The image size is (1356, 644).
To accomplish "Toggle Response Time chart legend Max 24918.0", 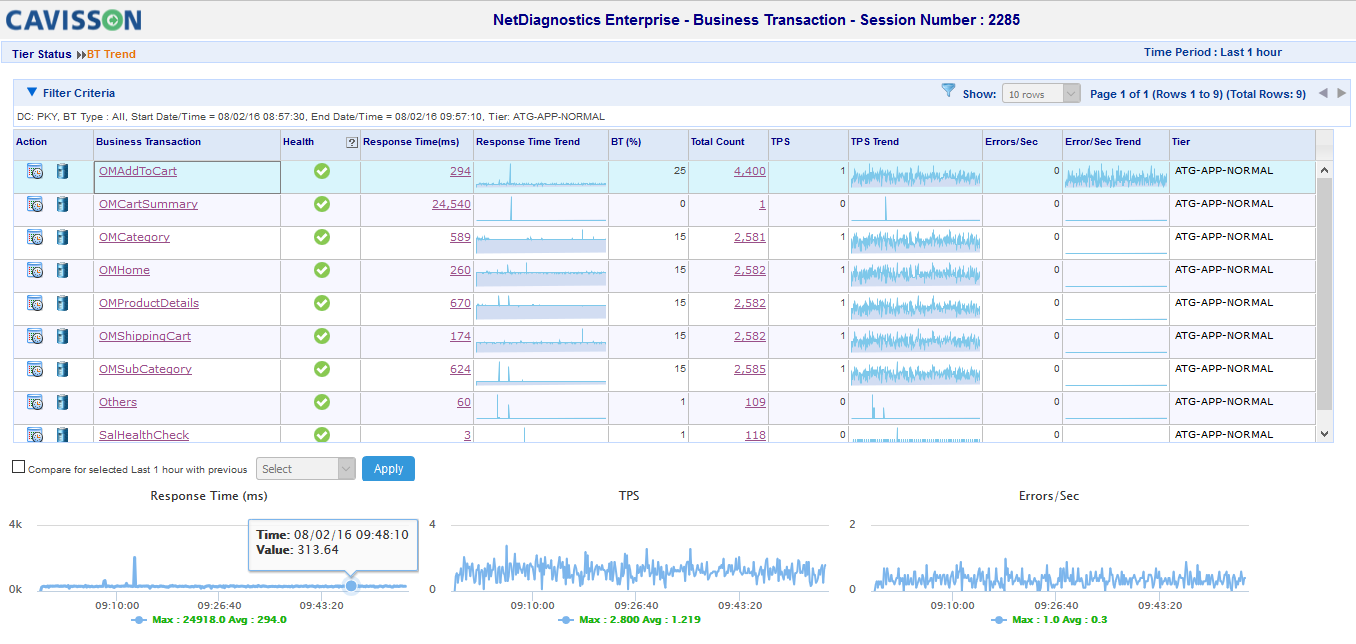I will [x=210, y=620].
